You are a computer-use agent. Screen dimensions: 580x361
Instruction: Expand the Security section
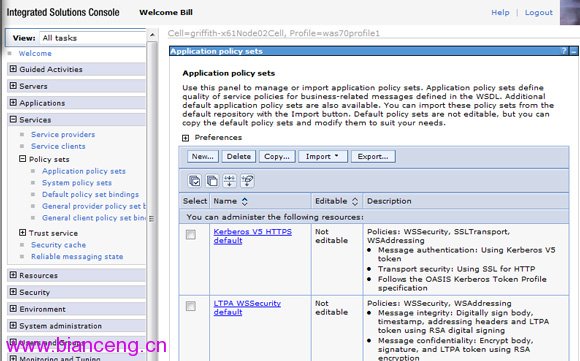(x=13, y=292)
